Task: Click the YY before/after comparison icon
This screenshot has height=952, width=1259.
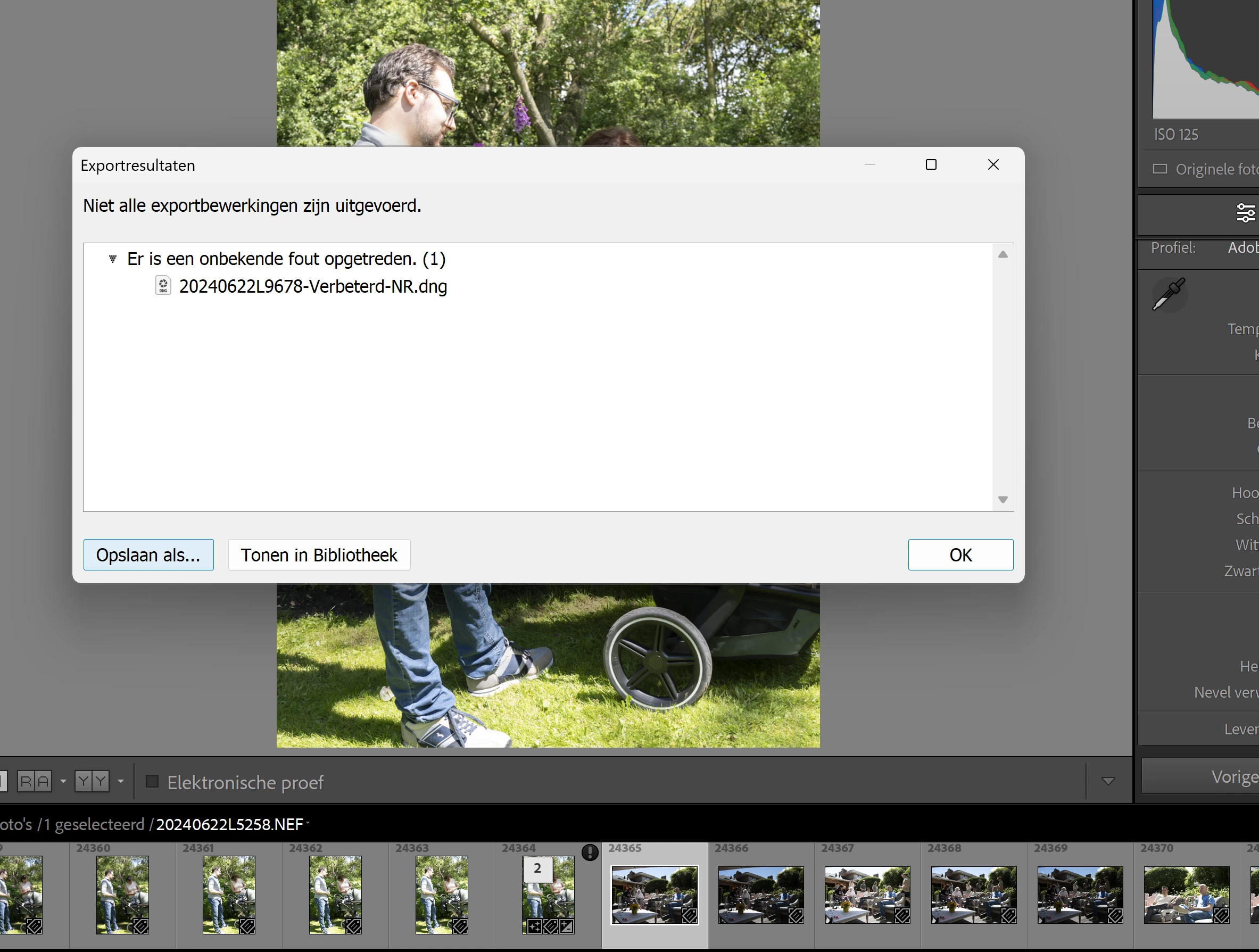Action: tap(92, 781)
